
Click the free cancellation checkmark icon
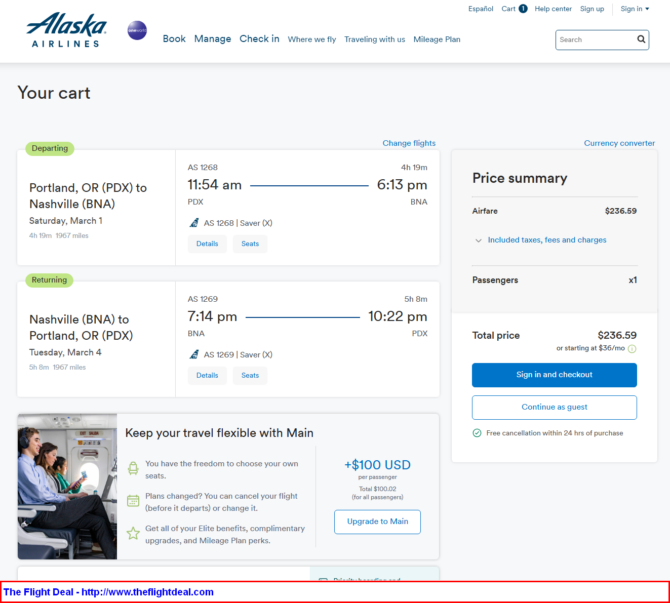pyautogui.click(x=477, y=433)
